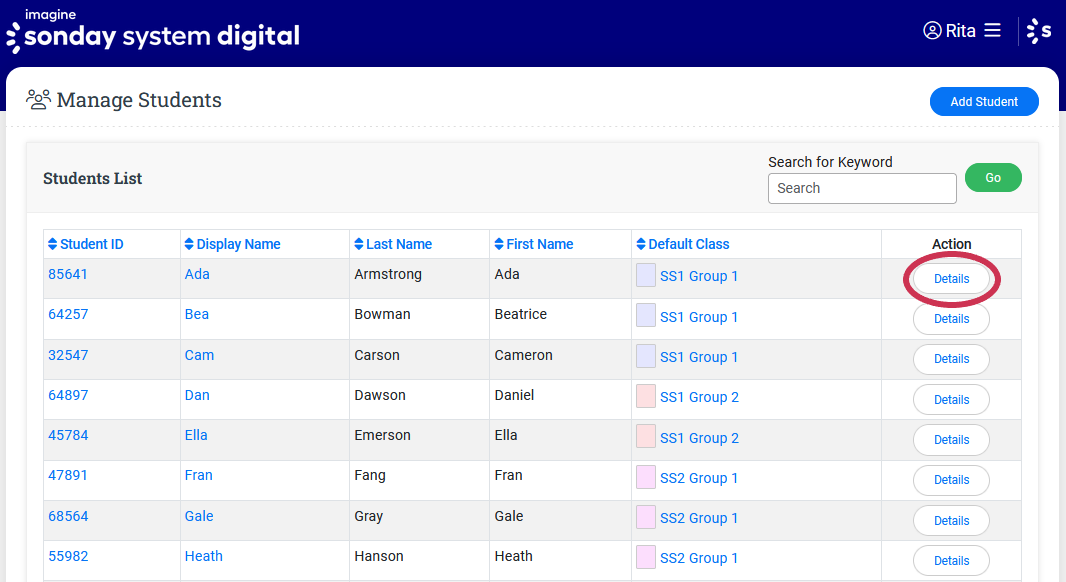This screenshot has width=1066, height=582.
Task: Click the Sonday S icon at top right
Action: pos(1040,31)
